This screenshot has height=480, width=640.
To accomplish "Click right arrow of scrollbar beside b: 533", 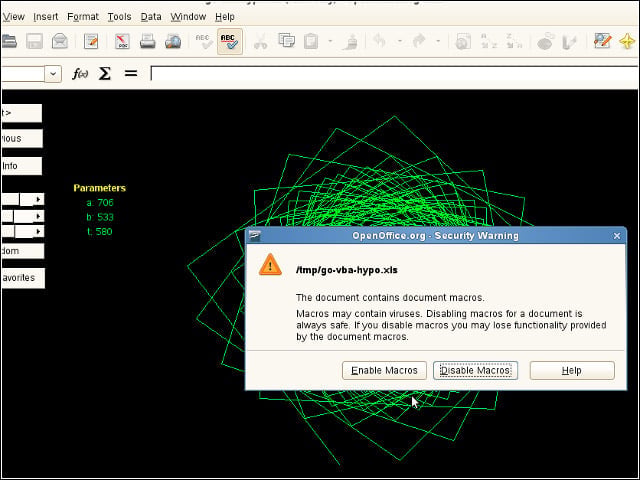I will 38,216.
